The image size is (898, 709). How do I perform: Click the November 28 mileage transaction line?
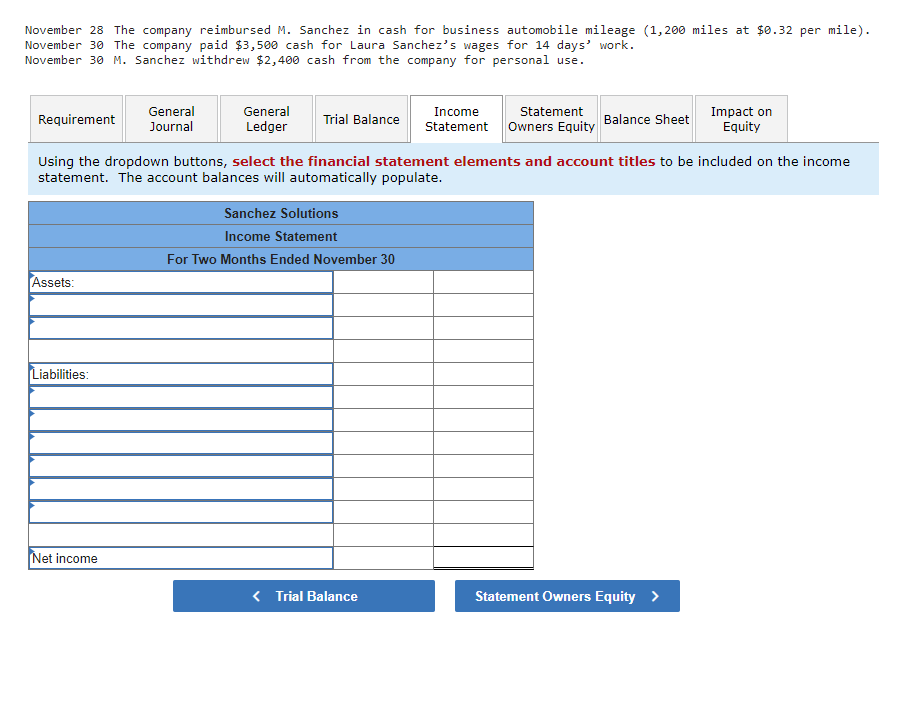[x=447, y=30]
